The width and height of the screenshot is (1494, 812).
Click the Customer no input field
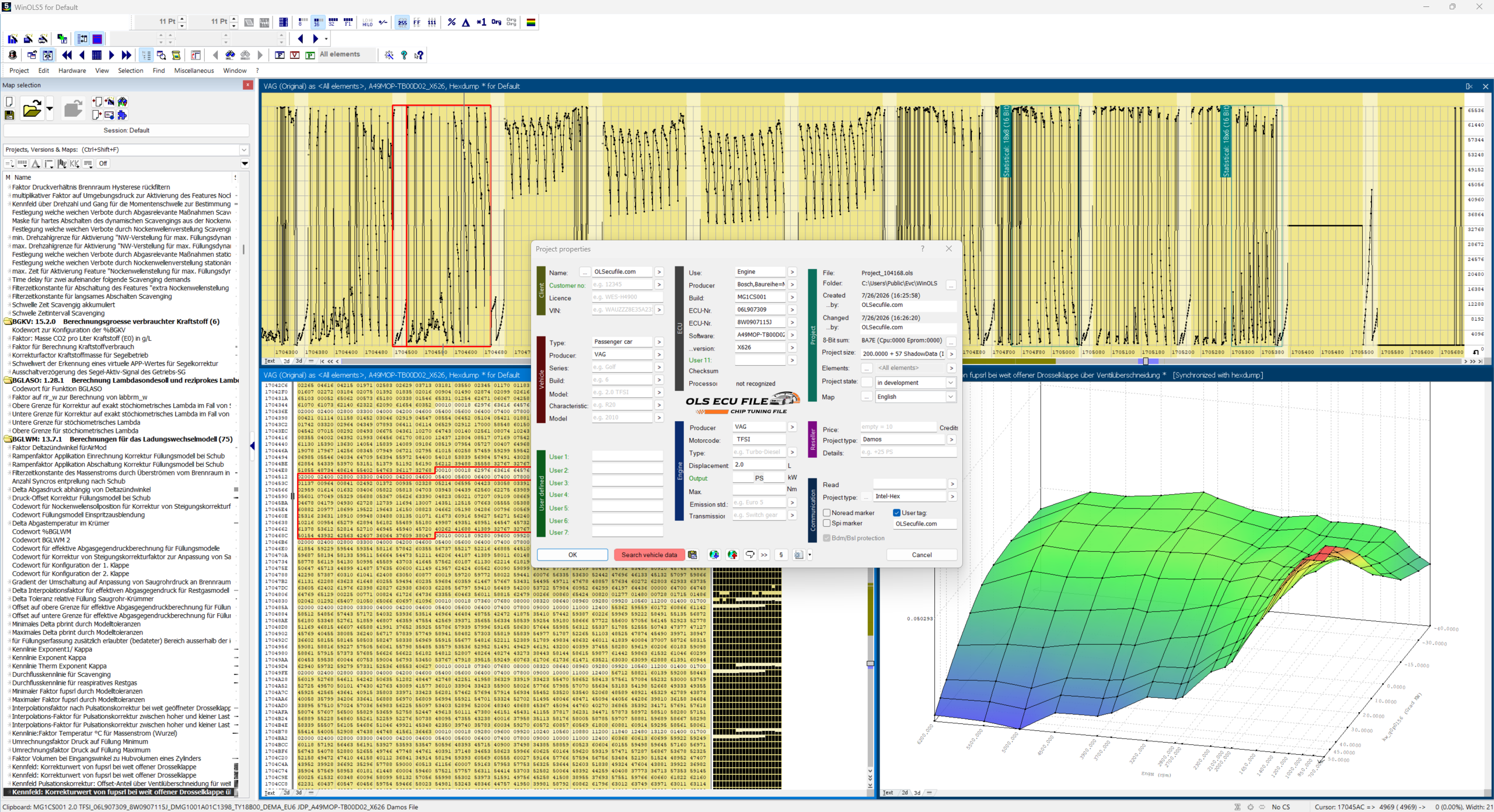622,285
